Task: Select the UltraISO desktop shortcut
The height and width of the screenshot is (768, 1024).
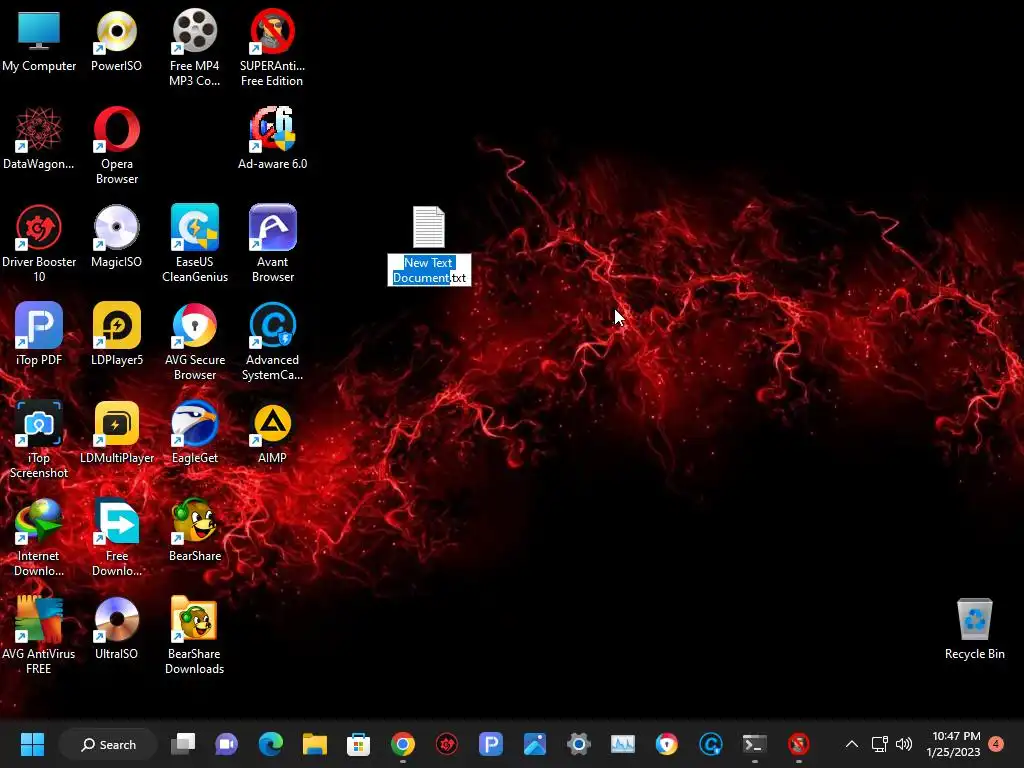Action: click(x=116, y=628)
